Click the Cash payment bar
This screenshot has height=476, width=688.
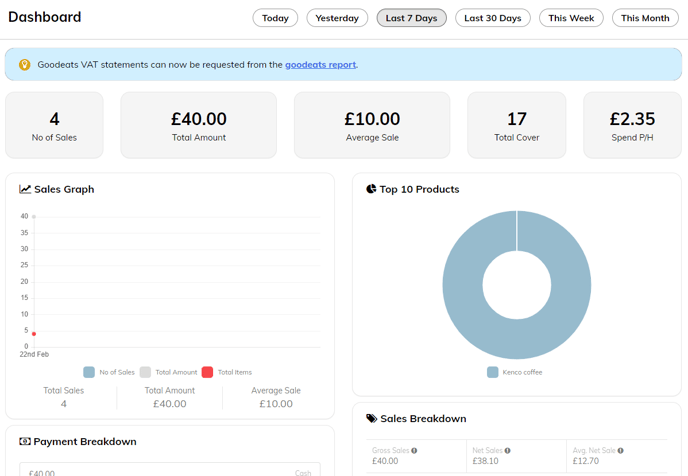[x=170, y=469]
